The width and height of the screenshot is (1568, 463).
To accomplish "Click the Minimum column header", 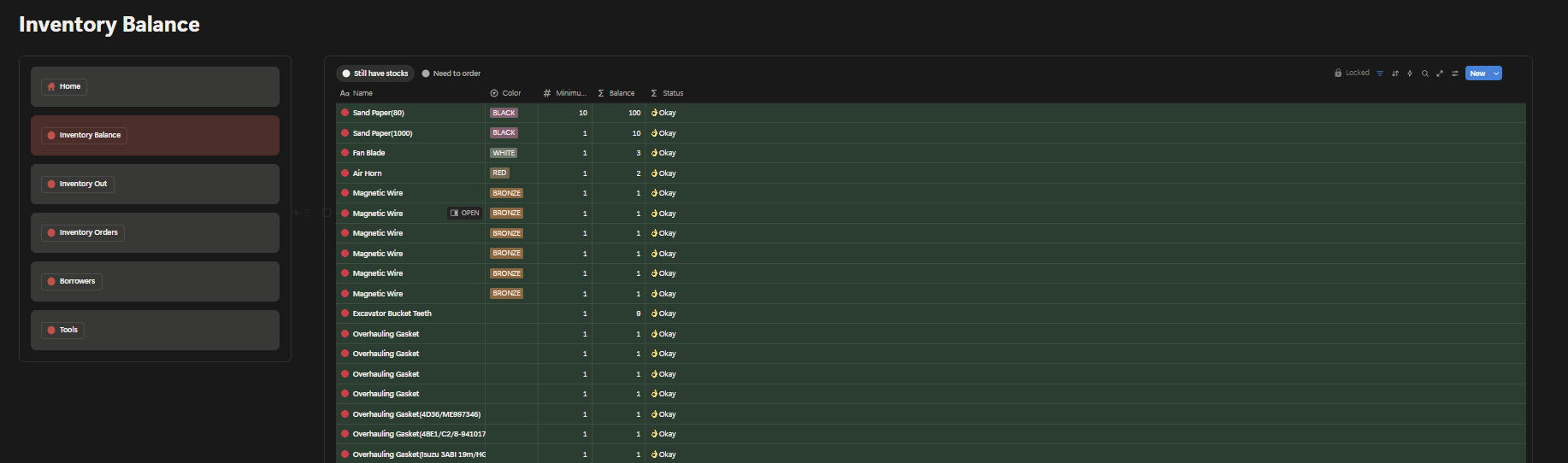I will point(565,93).
